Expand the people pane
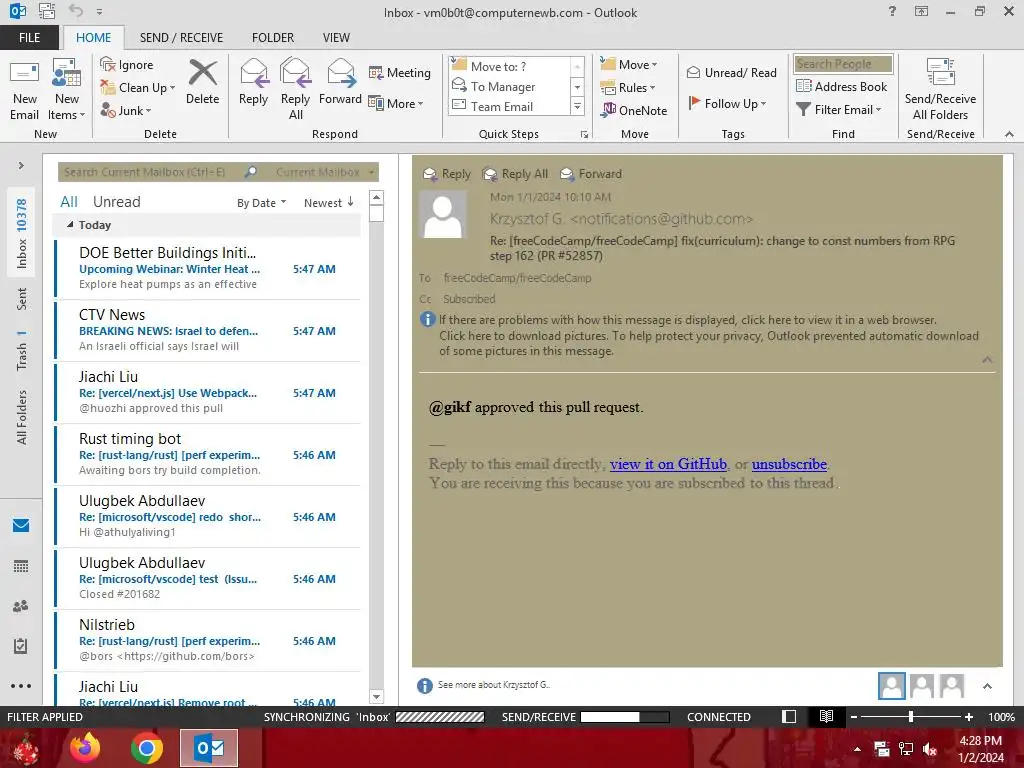This screenshot has height=768, width=1024. (x=987, y=686)
